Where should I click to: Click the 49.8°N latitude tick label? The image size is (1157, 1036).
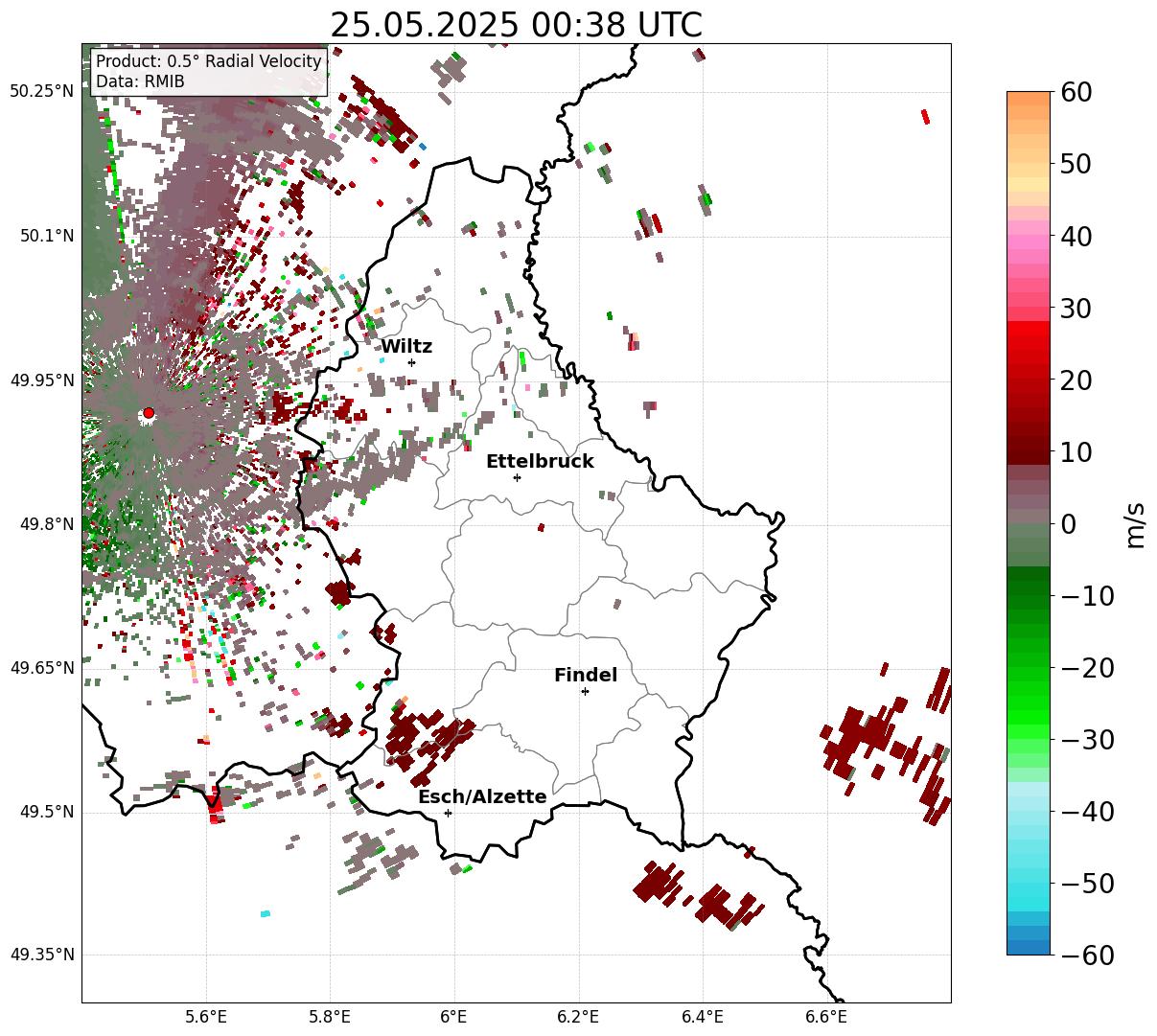46,524
